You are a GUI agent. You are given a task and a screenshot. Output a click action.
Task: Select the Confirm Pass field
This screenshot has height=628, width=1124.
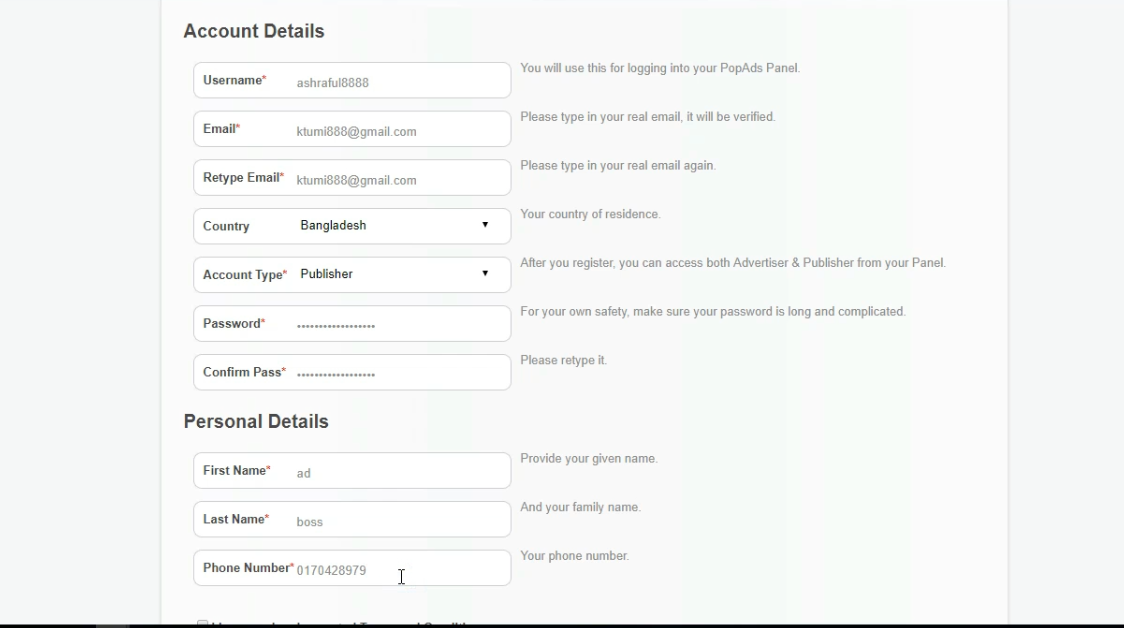[x=400, y=373]
